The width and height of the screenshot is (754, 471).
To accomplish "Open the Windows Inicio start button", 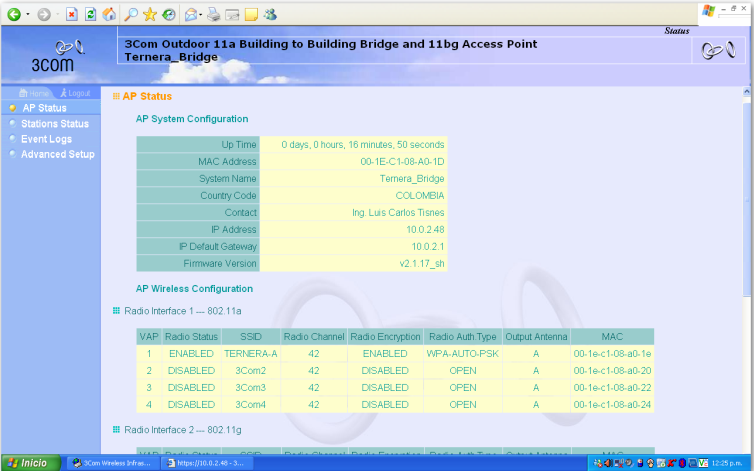I will click(28, 463).
